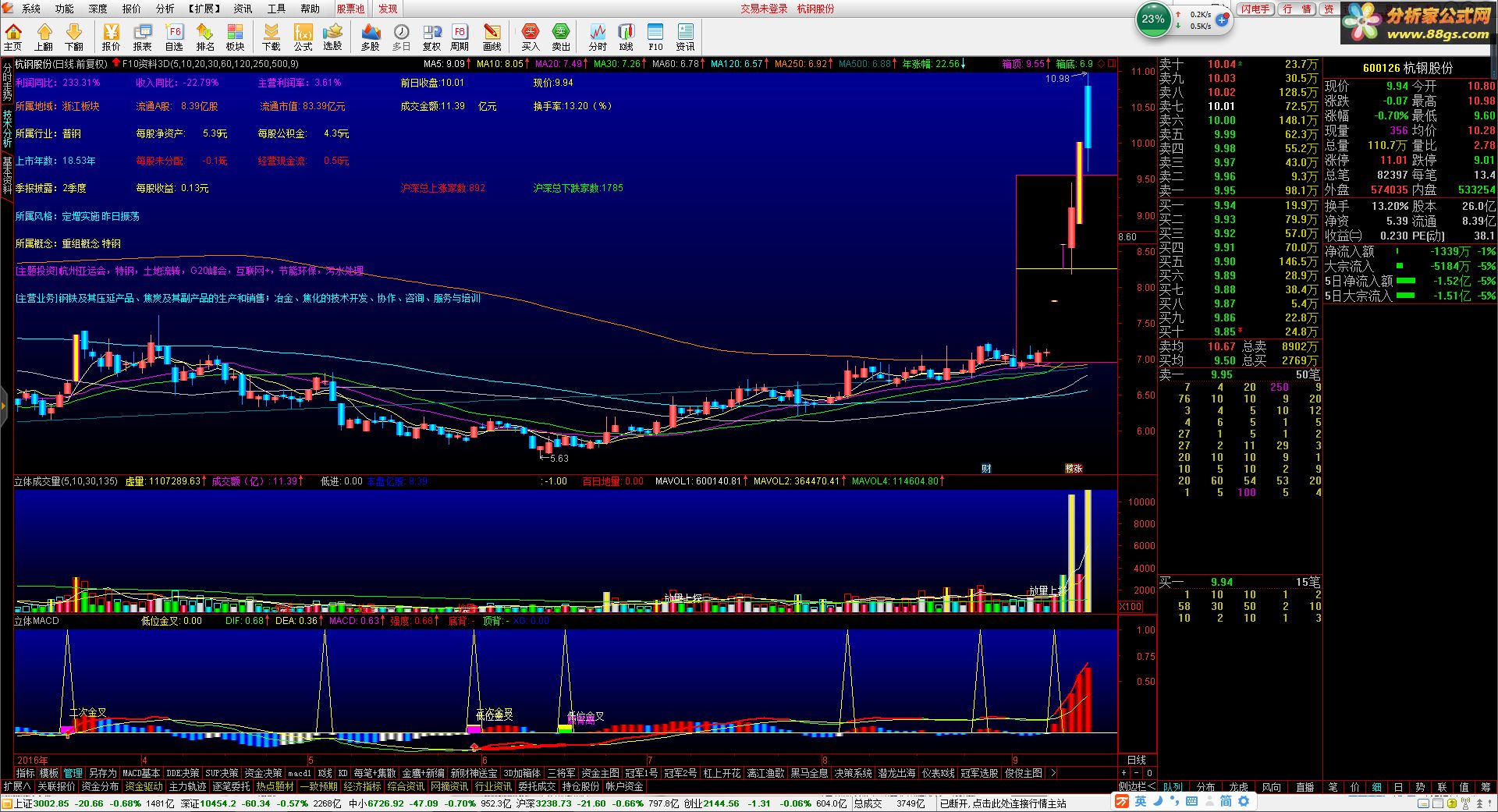Open the 系统 menu
This screenshot has height=812, width=1498.
coord(31,9)
